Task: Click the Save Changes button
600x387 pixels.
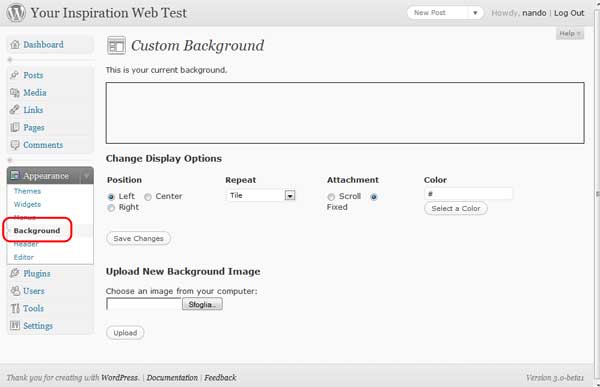Action: [139, 238]
